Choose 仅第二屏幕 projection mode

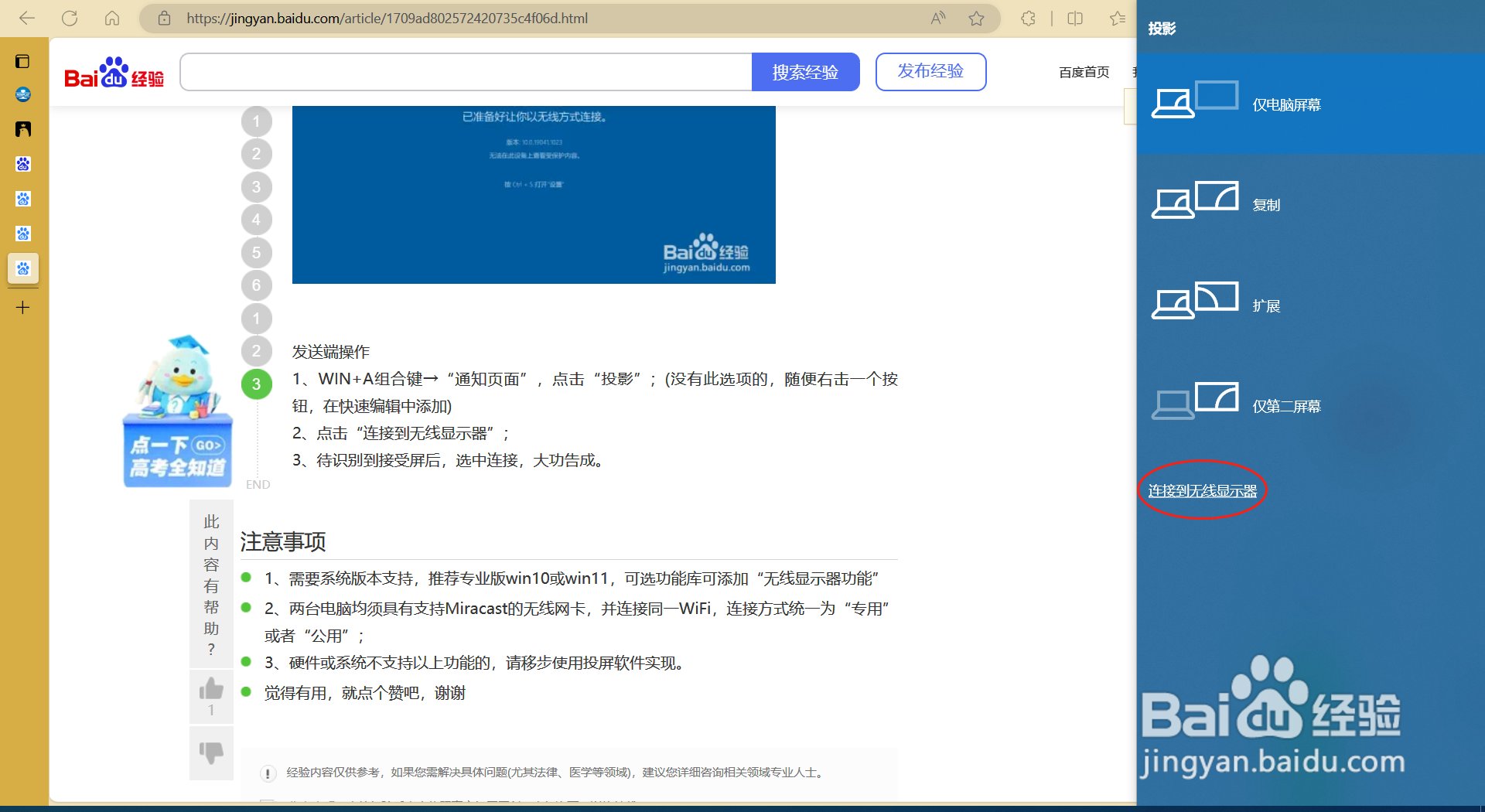pos(1310,405)
